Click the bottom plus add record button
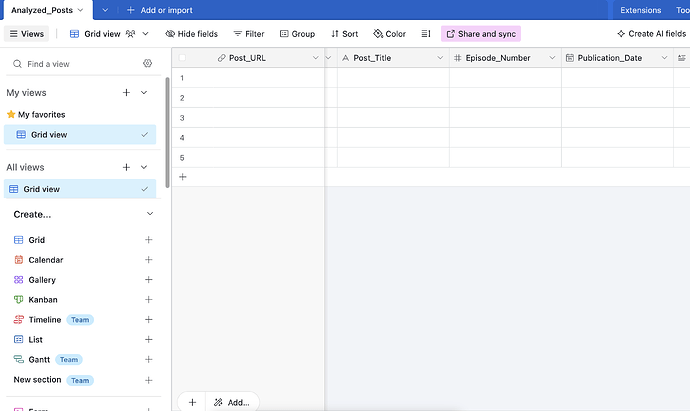The height and width of the screenshot is (411, 690). point(192,402)
